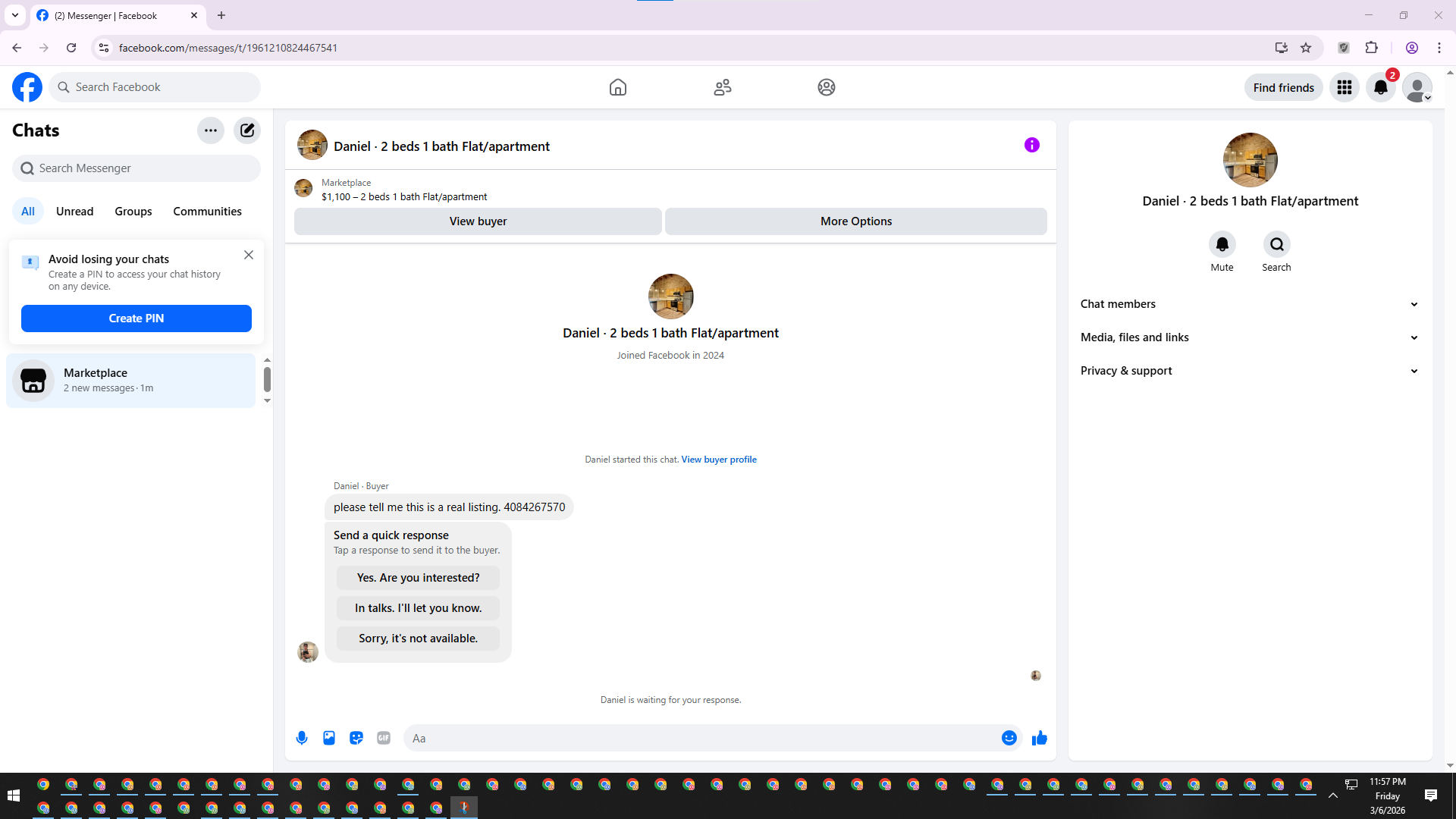
Task: Open the notifications bell
Action: 1380,87
